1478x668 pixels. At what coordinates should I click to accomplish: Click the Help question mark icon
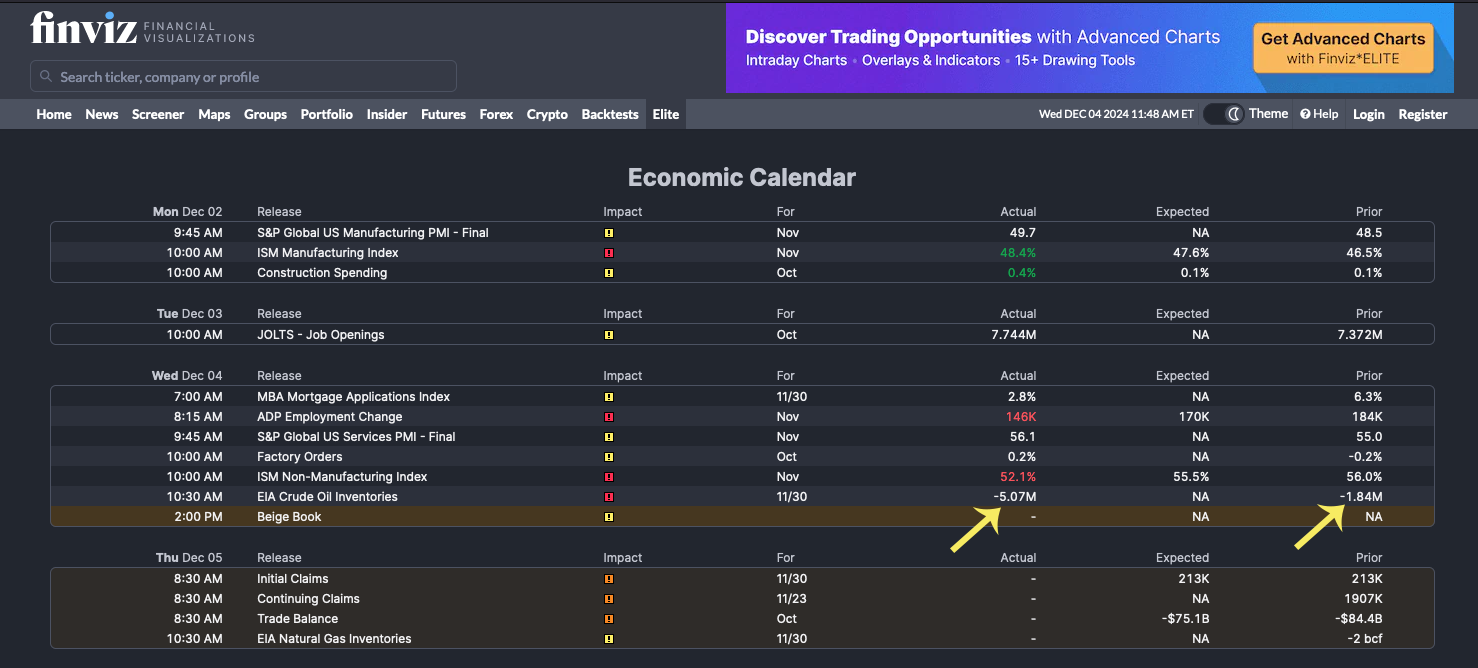[1305, 114]
